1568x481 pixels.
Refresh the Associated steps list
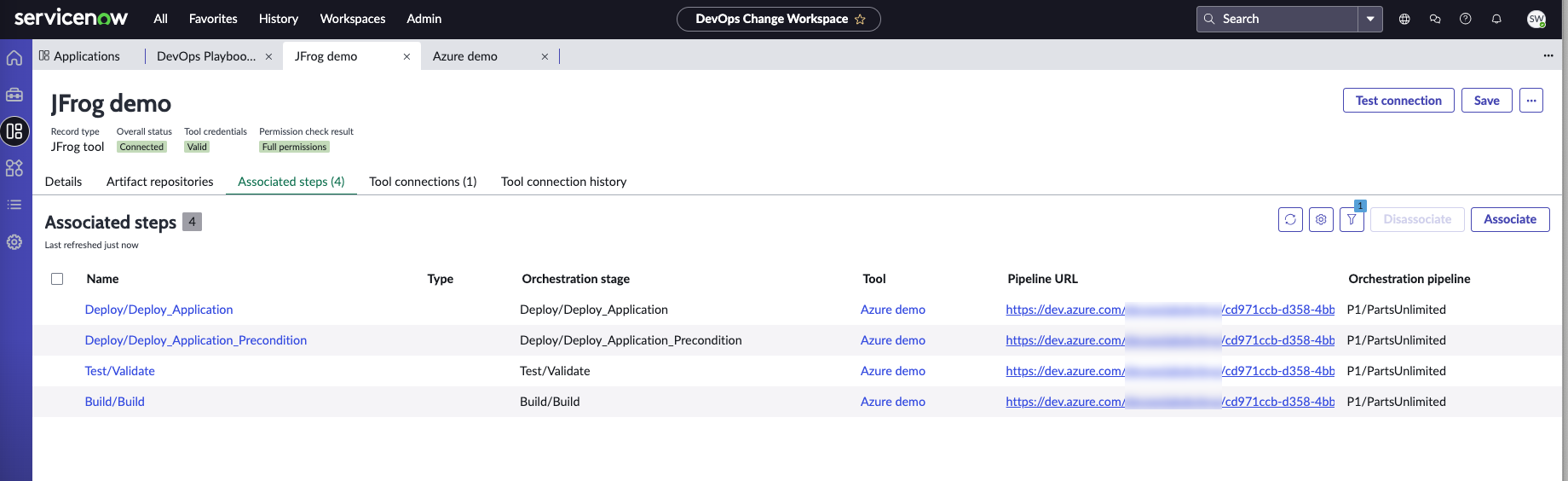1290,219
